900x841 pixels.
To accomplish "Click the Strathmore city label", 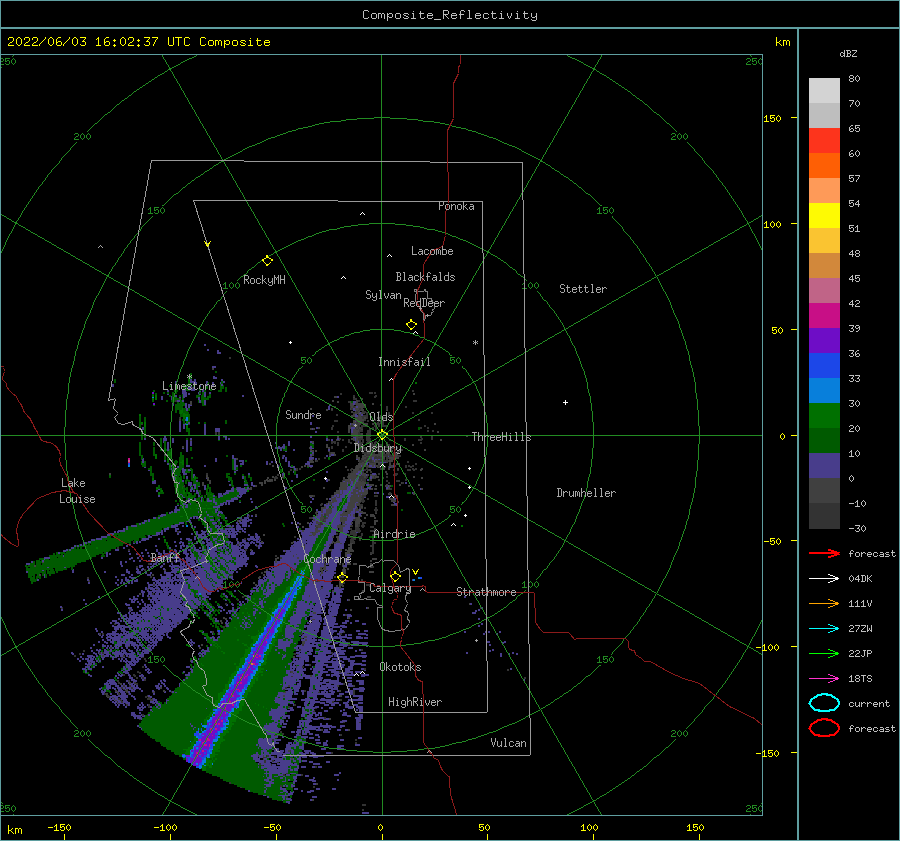I will pyautogui.click(x=486, y=592).
